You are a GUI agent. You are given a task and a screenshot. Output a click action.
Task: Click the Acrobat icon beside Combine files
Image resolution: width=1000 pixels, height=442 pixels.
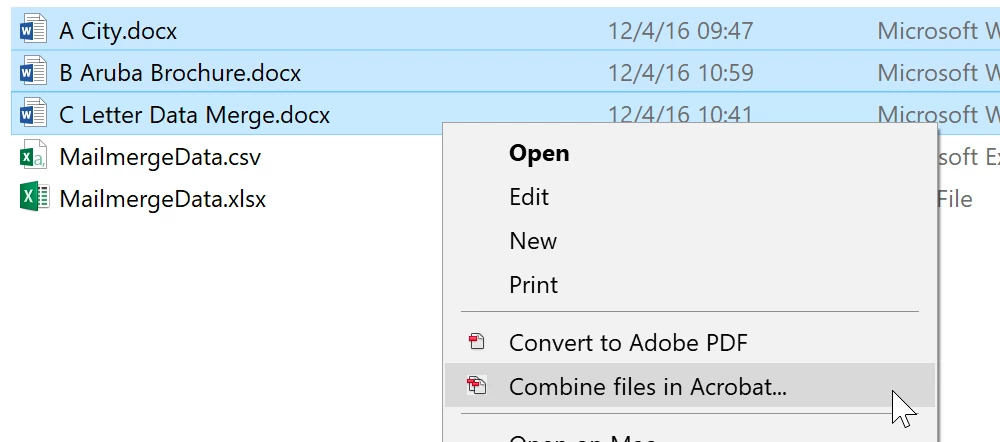(477, 386)
